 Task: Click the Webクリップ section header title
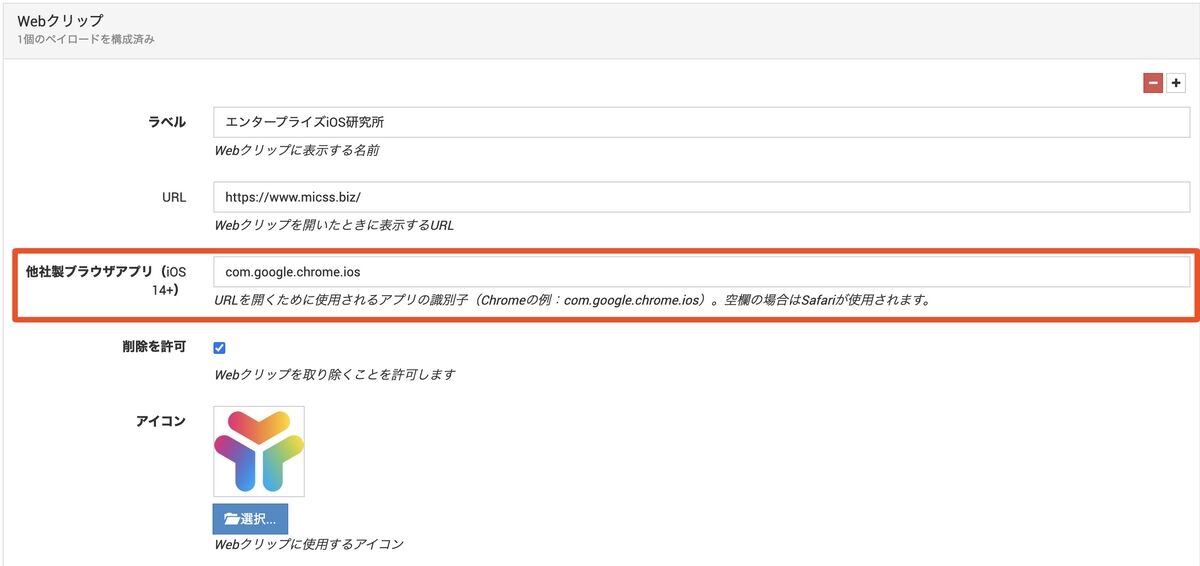point(61,20)
